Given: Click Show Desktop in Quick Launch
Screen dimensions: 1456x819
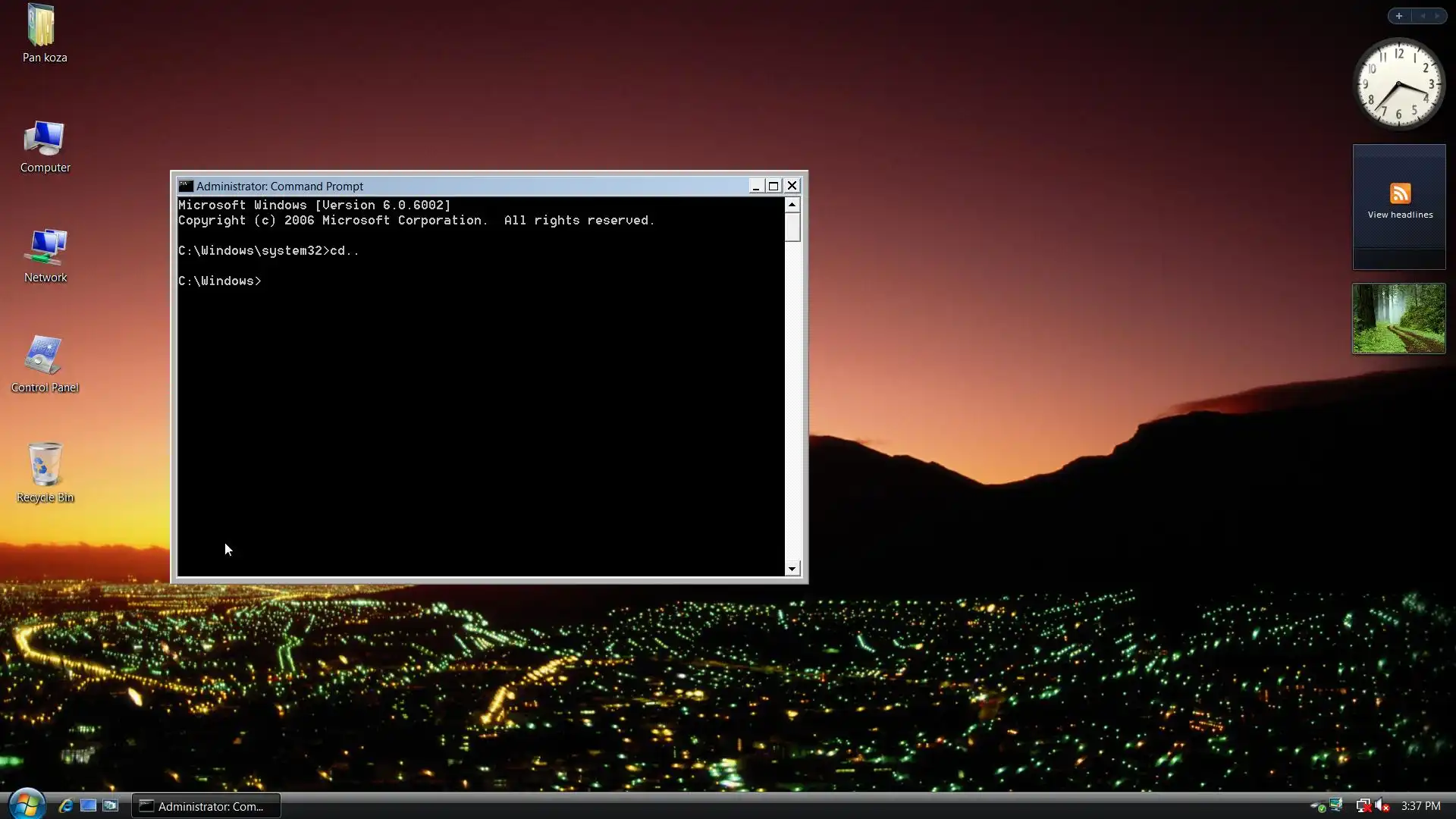Looking at the screenshot, I should click(89, 805).
